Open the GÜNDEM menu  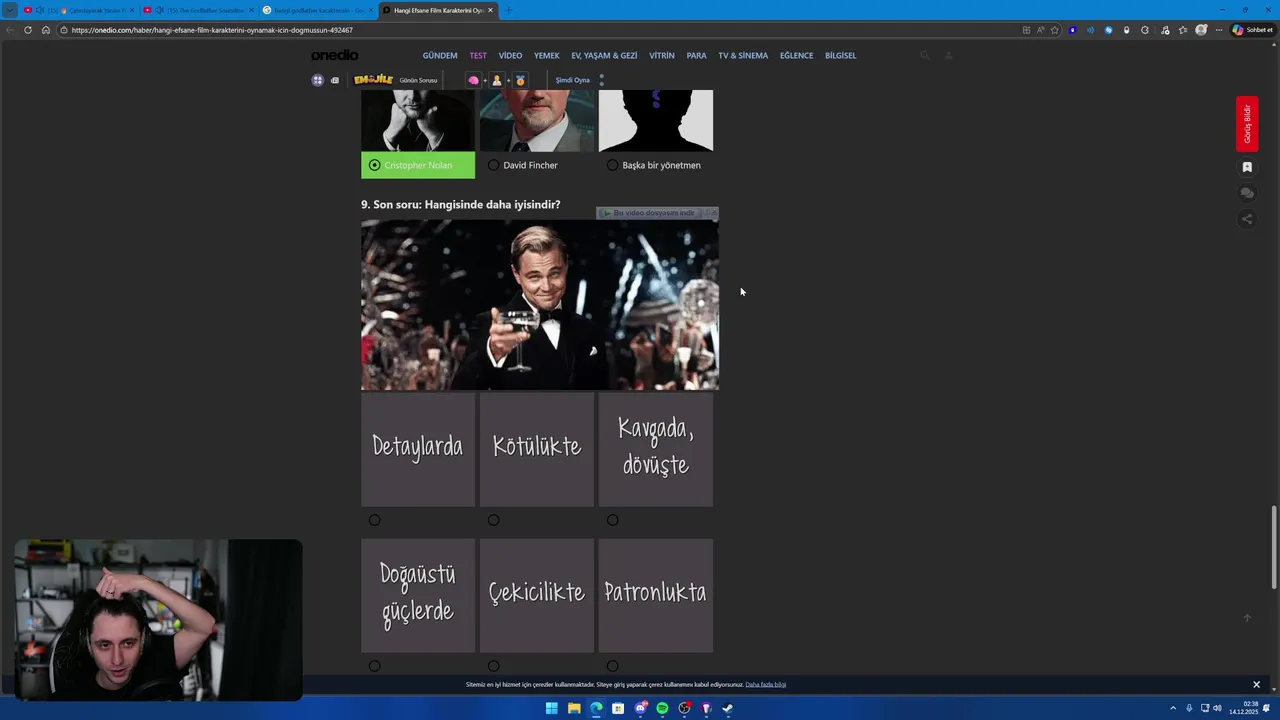point(440,55)
